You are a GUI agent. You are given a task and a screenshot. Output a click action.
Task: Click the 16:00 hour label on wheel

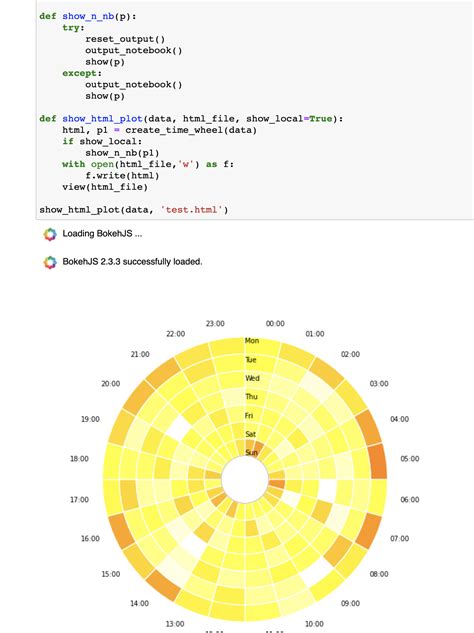pyautogui.click(x=90, y=538)
